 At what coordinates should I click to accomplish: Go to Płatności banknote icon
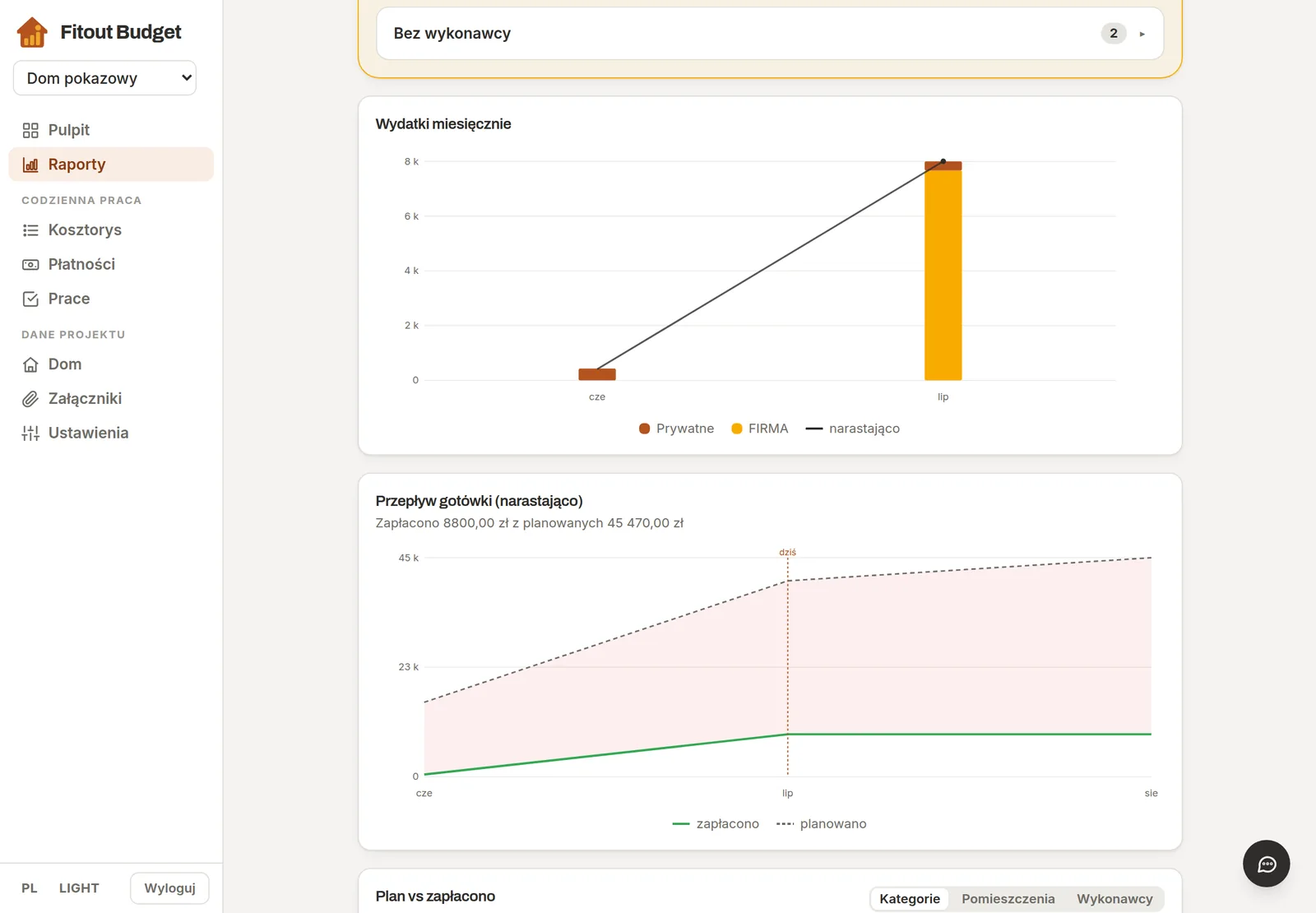(x=30, y=265)
